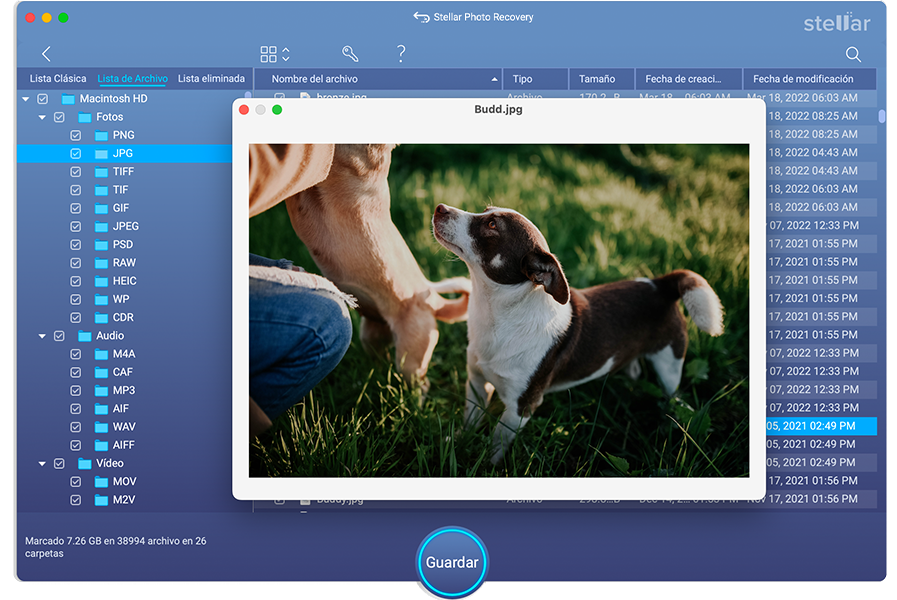This screenshot has width=897, height=600.
Task: Switch to the Lista eliminada tab
Action: [211, 78]
